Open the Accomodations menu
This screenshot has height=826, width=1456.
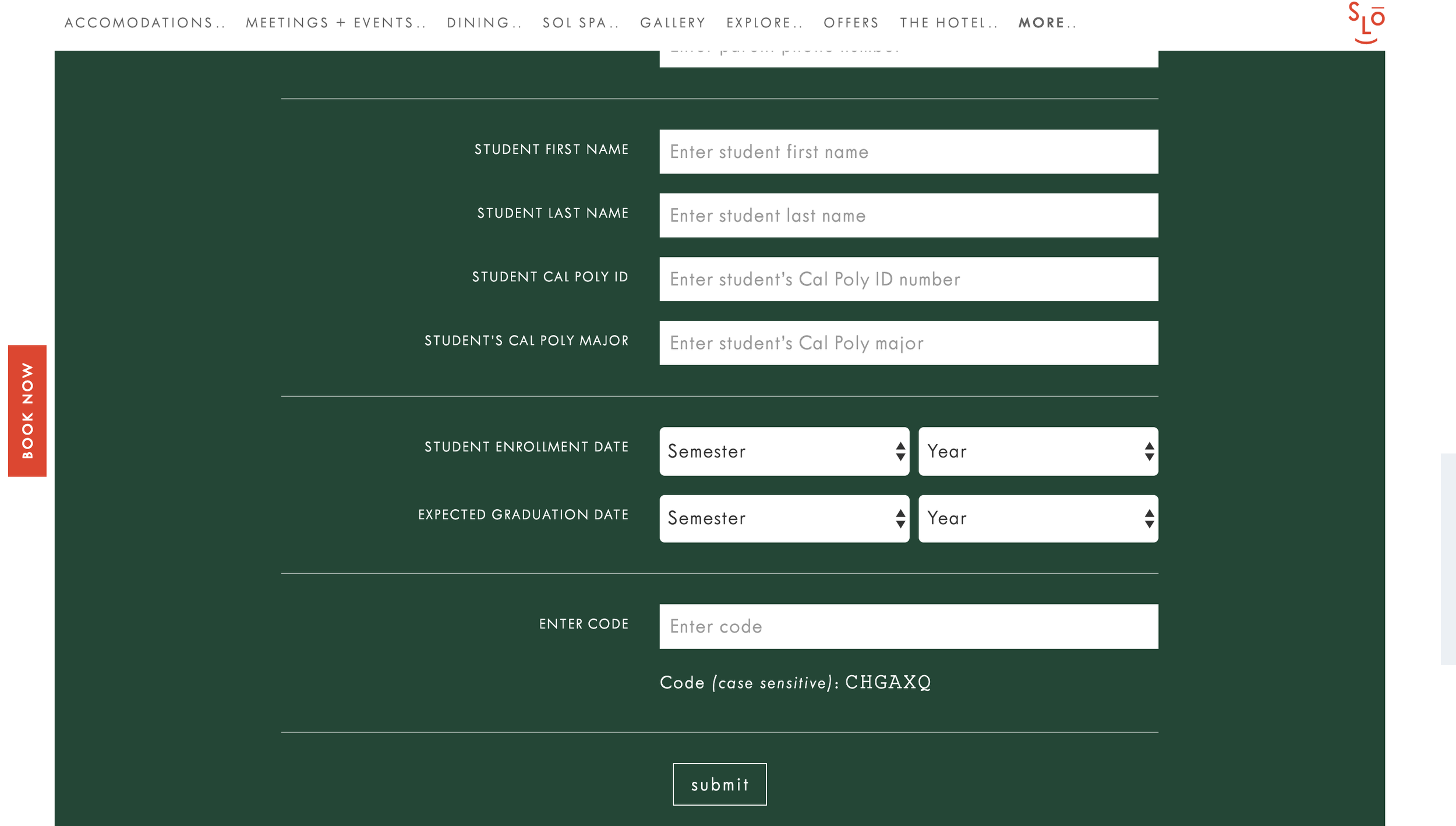[144, 23]
